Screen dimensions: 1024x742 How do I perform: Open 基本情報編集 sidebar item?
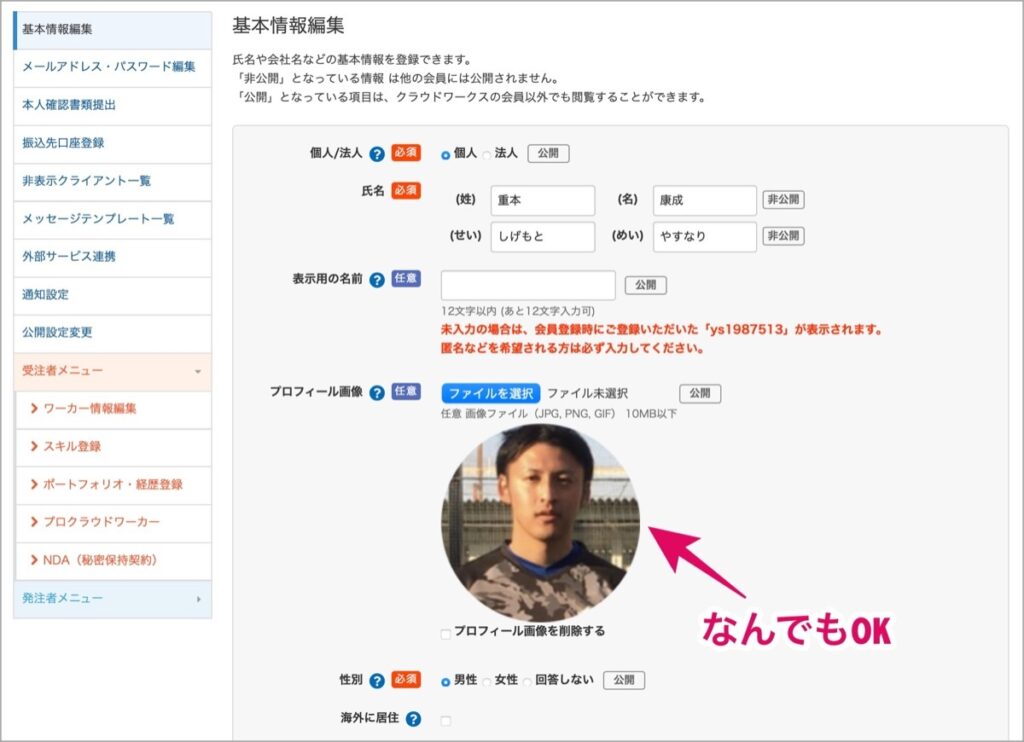click(112, 30)
